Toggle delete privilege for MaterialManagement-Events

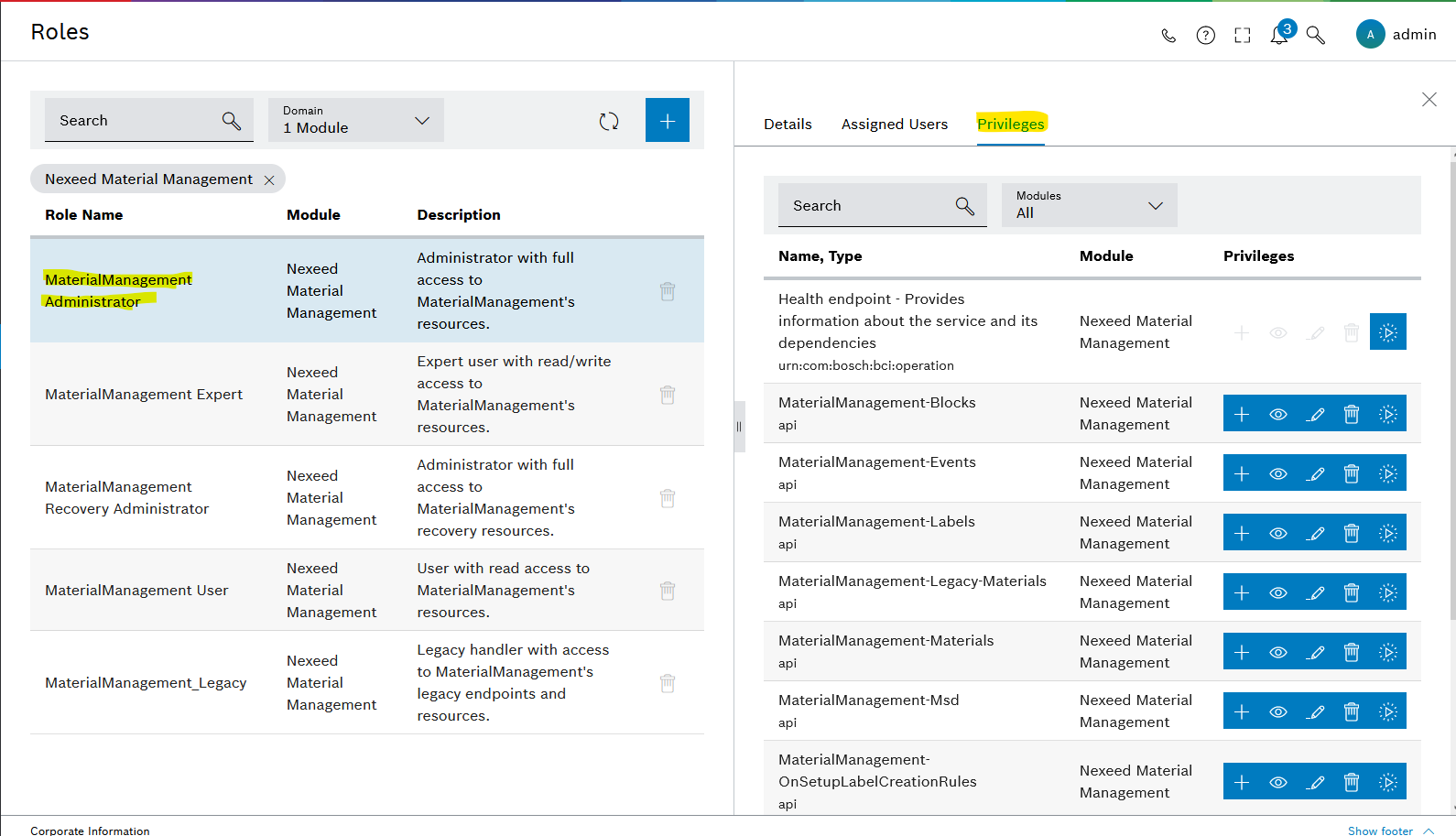[x=1352, y=473]
